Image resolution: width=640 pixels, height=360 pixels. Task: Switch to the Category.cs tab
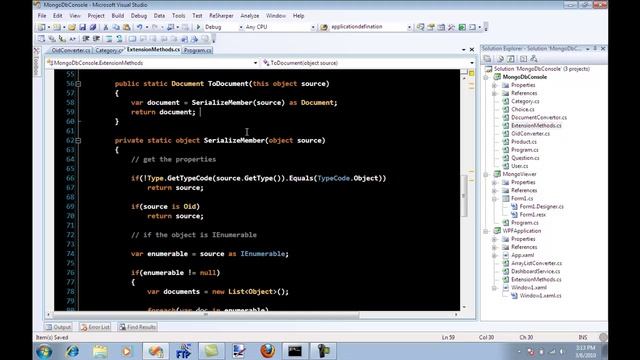109,50
